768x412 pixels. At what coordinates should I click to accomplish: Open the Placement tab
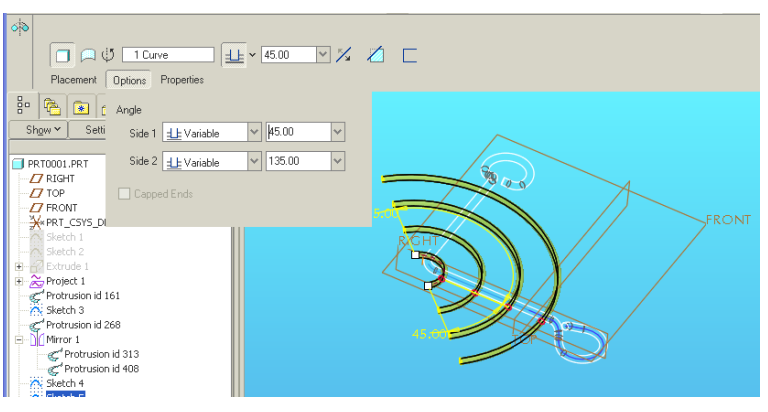(x=74, y=80)
